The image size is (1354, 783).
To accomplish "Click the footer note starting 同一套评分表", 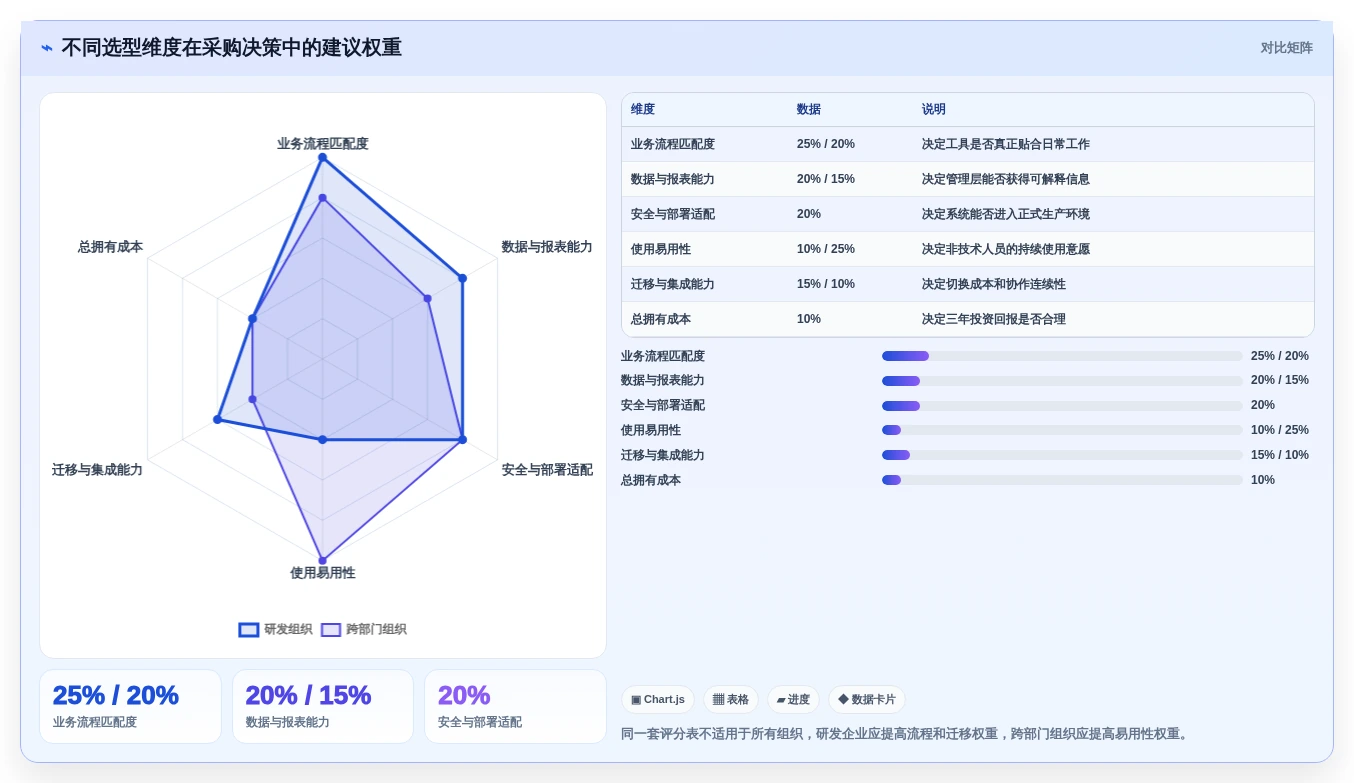I will pyautogui.click(x=907, y=734).
